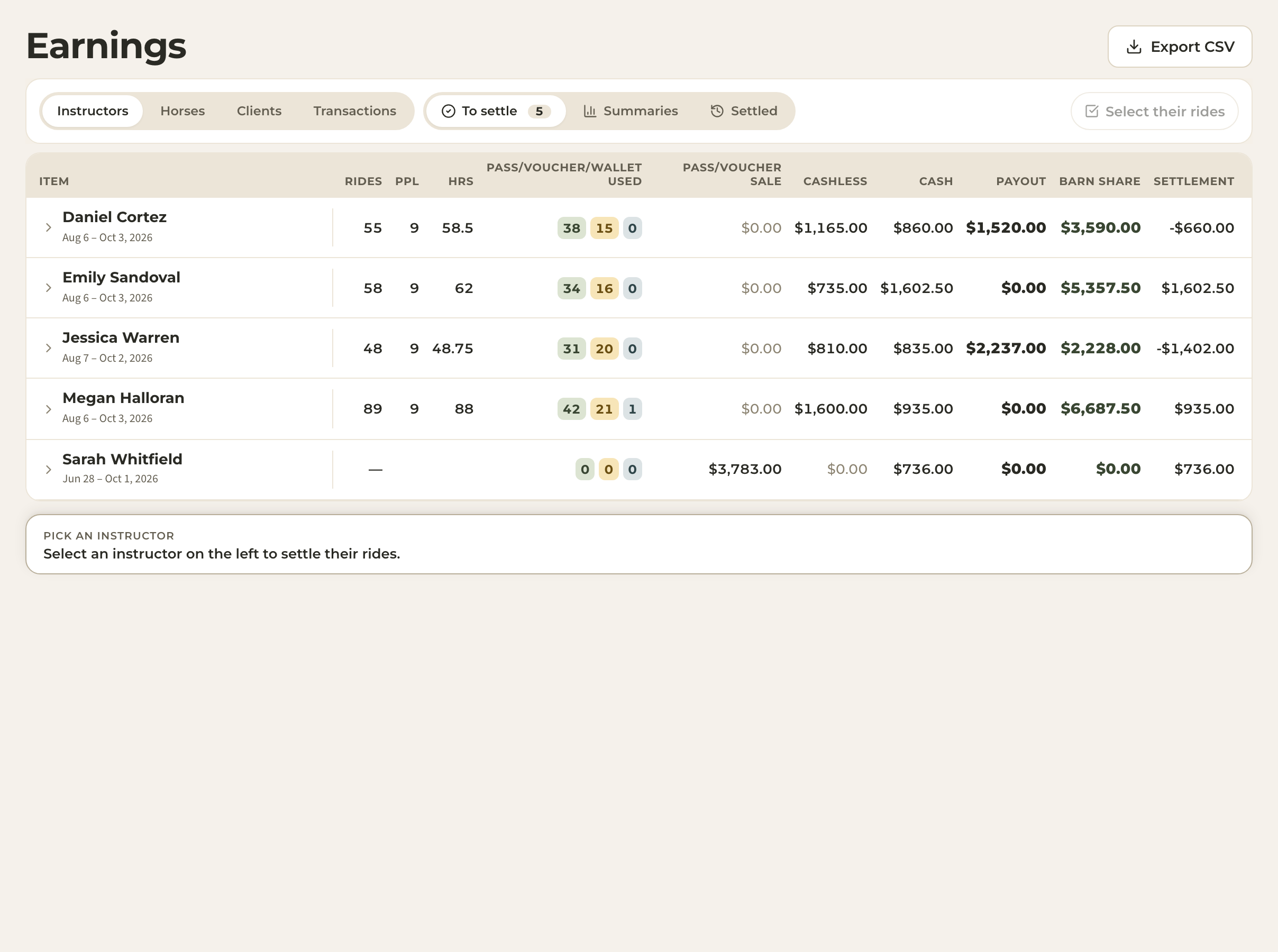The width and height of the screenshot is (1278, 952).
Task: Select the Megan Halloran instructor name
Action: coord(123,398)
